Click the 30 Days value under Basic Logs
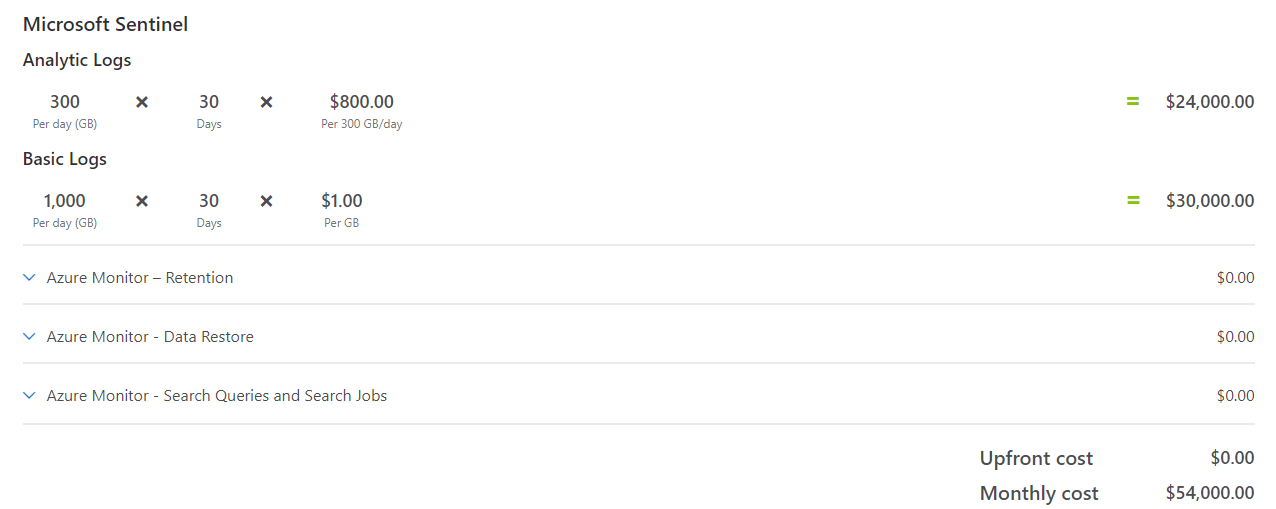Image resolution: width=1276 pixels, height=509 pixels. click(x=209, y=201)
